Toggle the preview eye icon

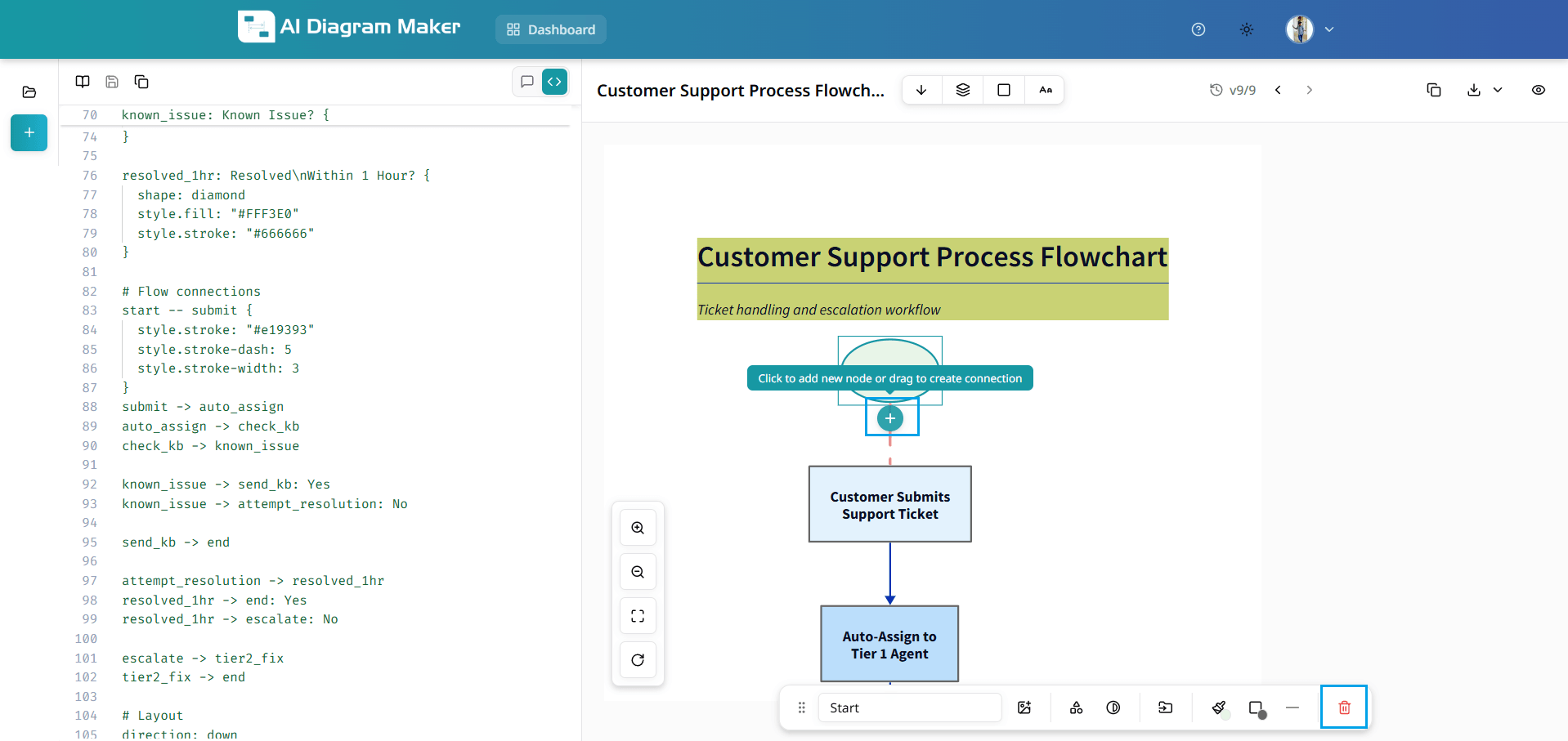click(1538, 90)
